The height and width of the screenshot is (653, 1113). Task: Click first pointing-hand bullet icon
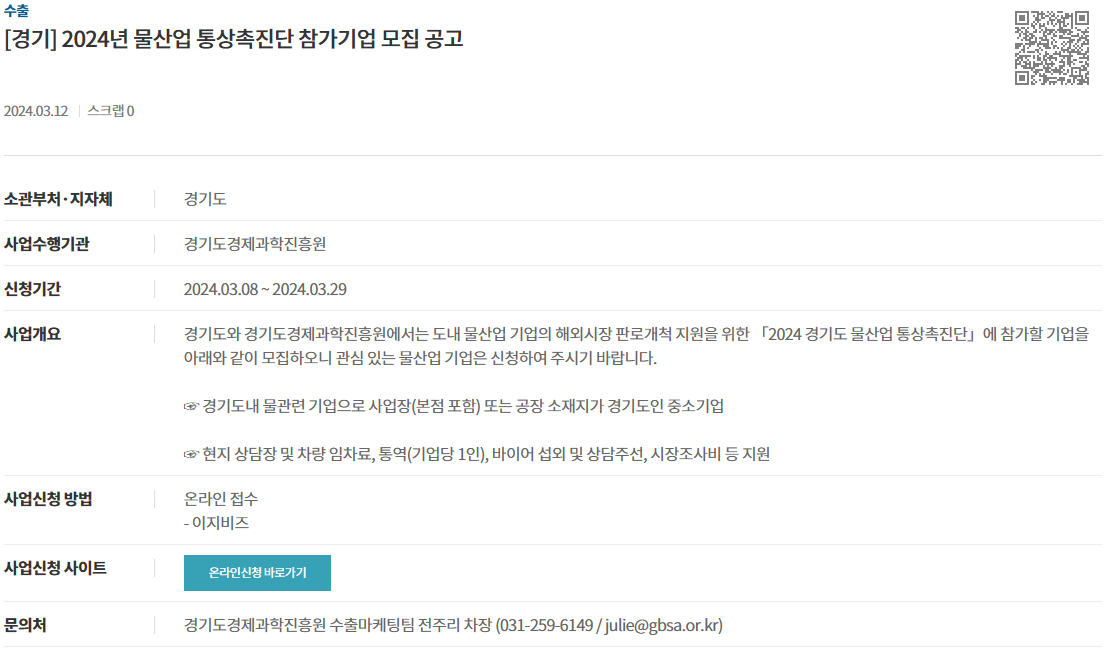click(191, 407)
